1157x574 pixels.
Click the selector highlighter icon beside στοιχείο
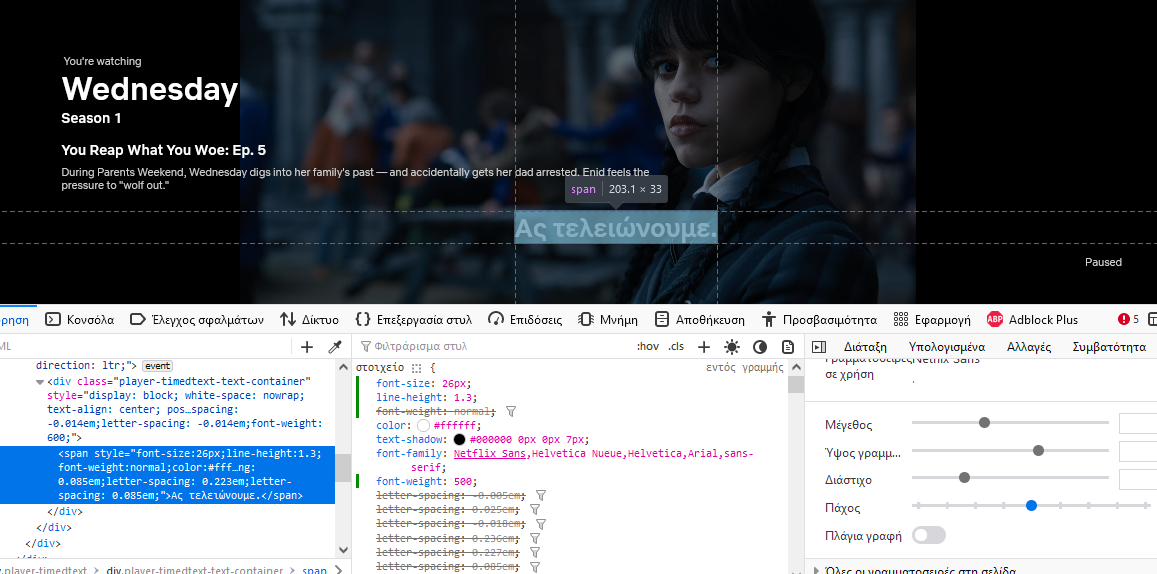coord(417,367)
